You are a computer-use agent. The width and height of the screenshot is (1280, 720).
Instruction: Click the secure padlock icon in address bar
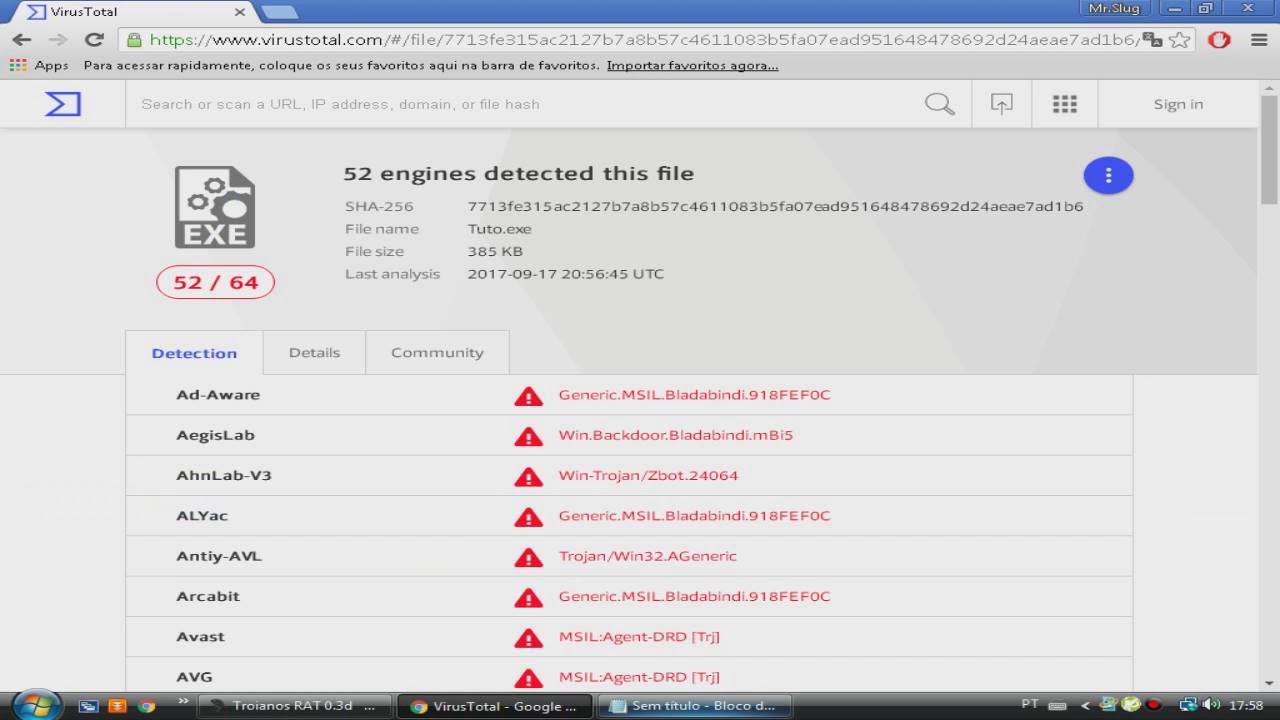pyautogui.click(x=134, y=40)
